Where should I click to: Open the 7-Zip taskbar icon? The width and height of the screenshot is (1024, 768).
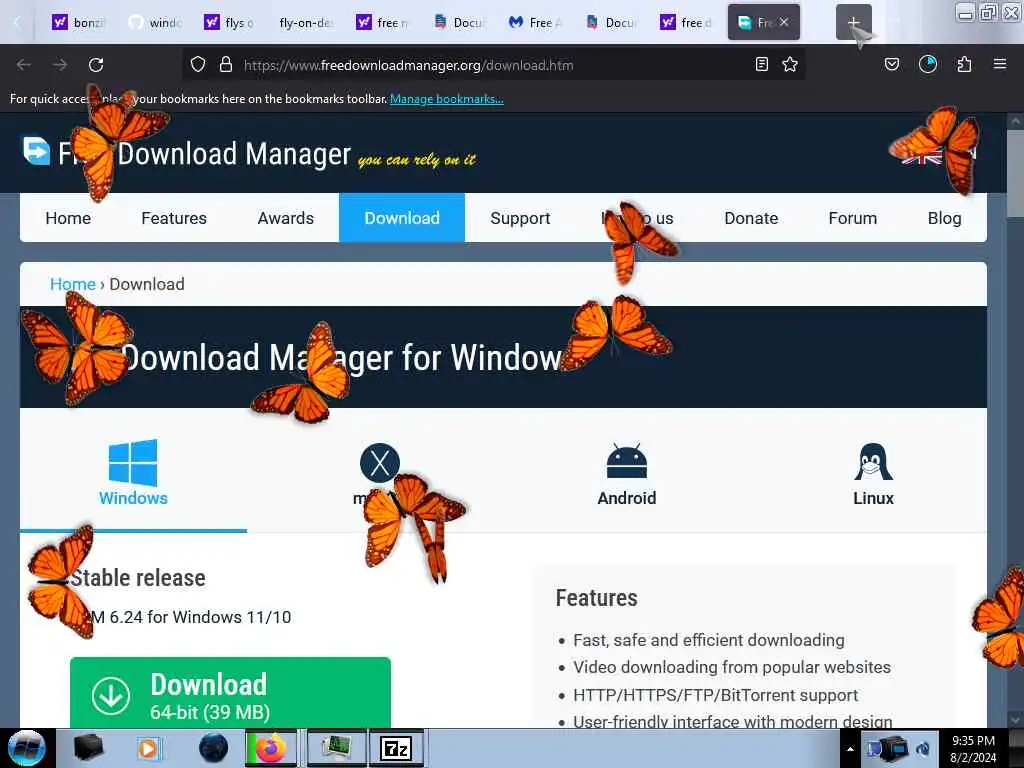click(396, 748)
